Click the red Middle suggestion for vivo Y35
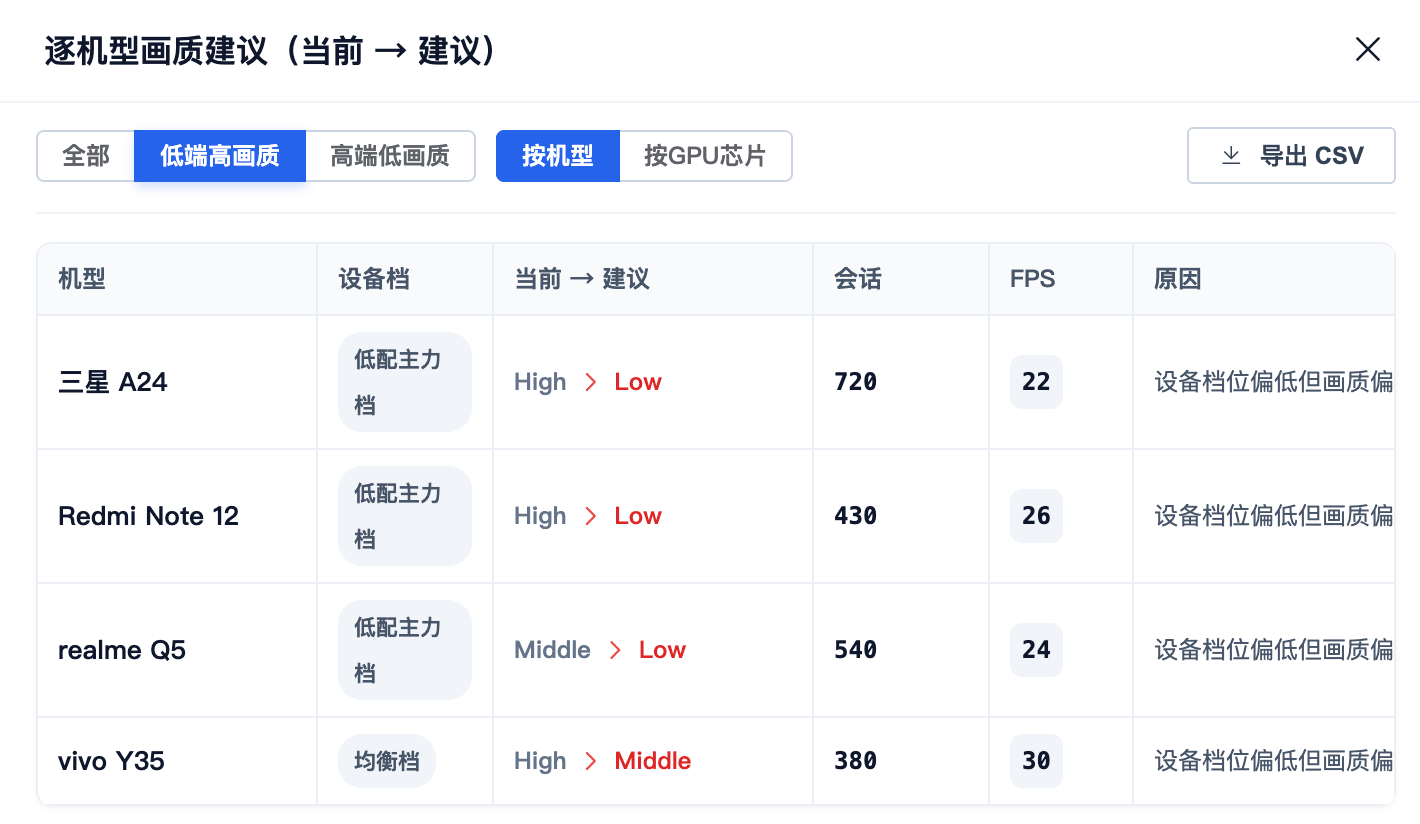This screenshot has height=824, width=1420. click(x=653, y=761)
